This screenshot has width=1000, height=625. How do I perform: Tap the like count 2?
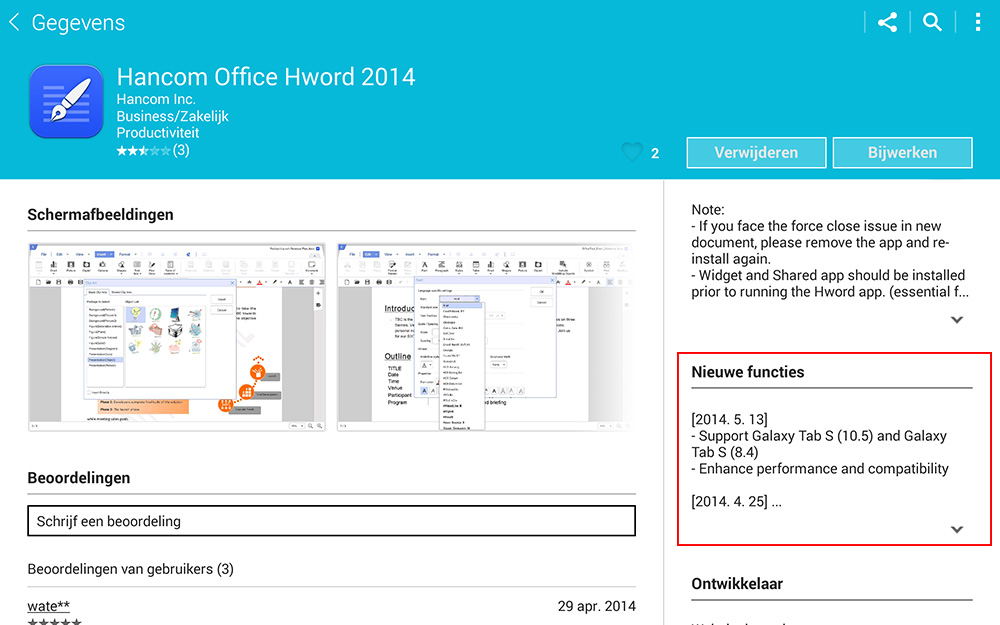coord(655,154)
